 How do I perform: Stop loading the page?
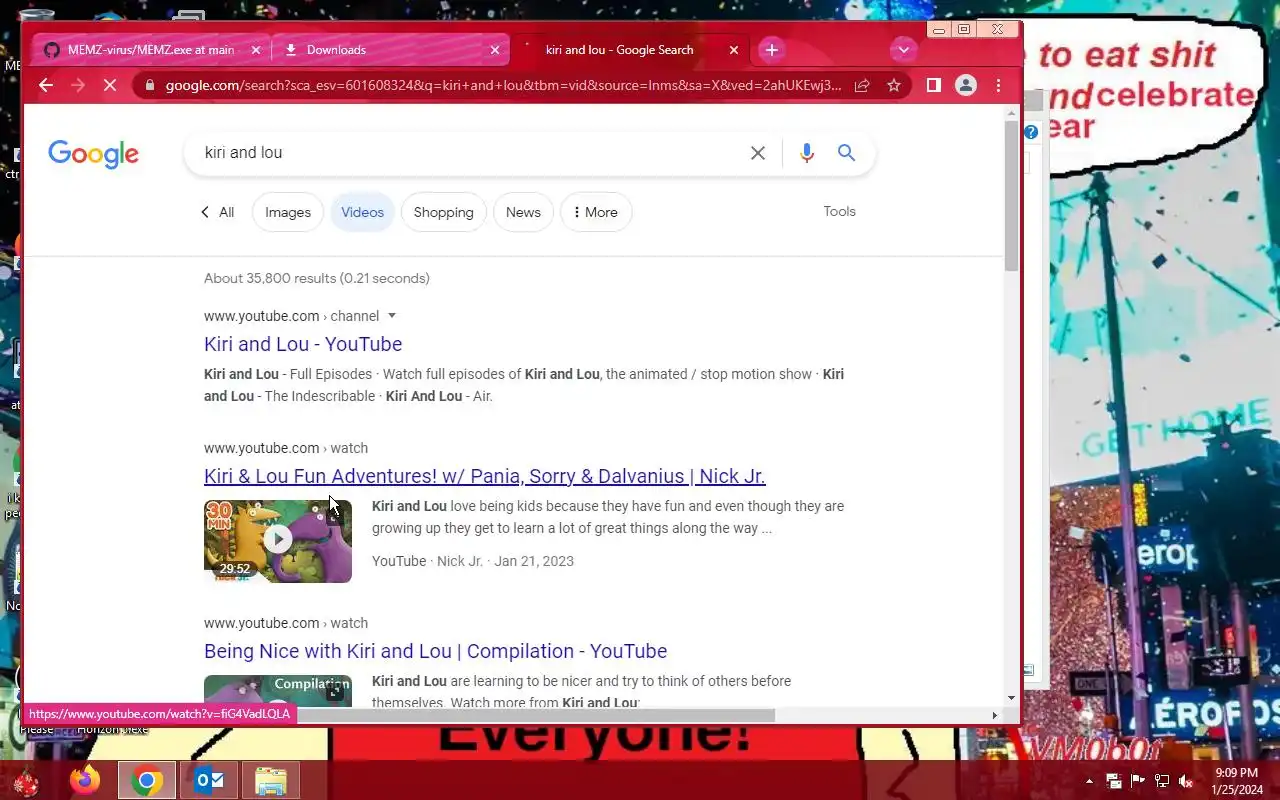[110, 86]
